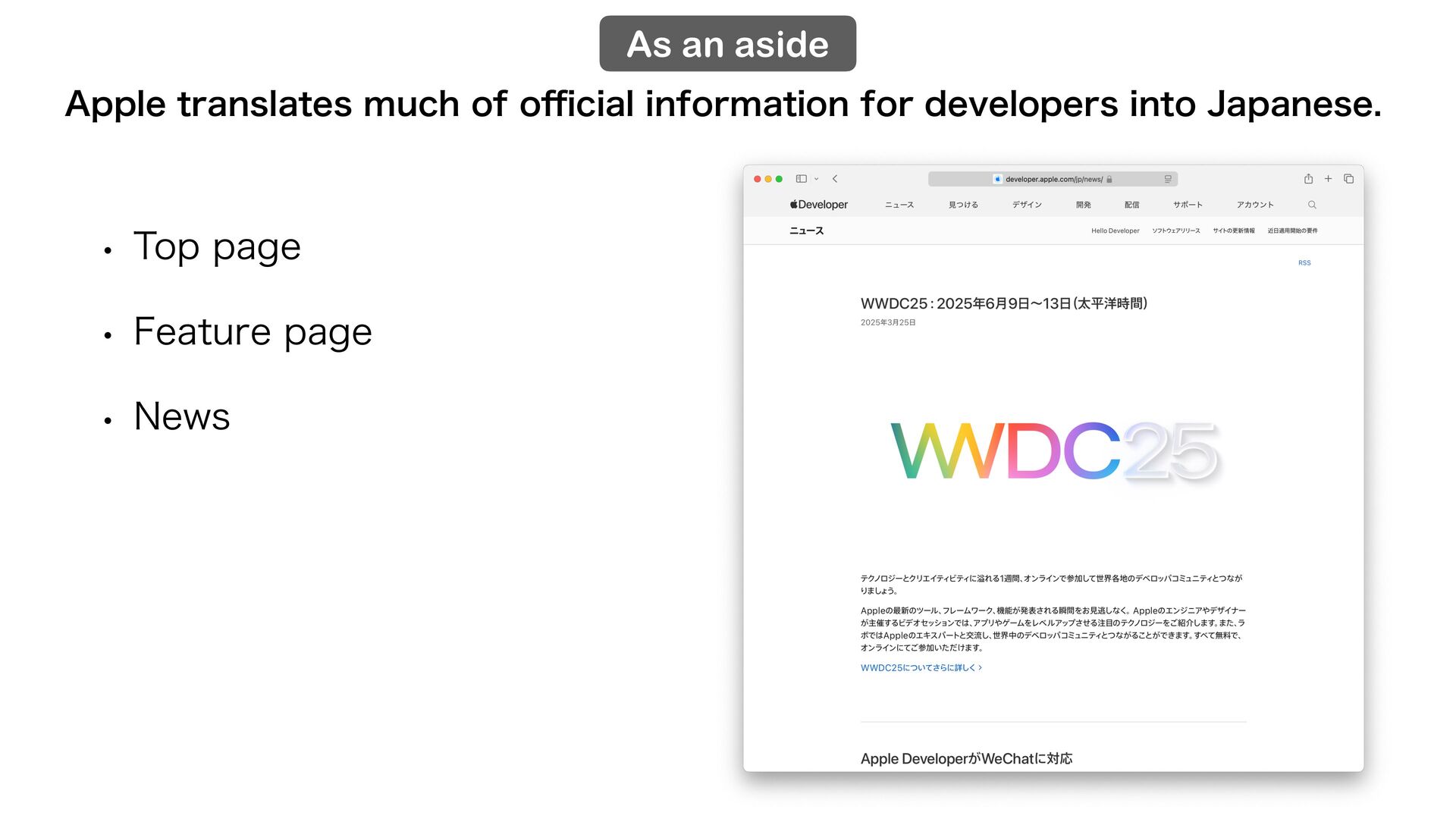Open the Hello Developer sub-navigation link
This screenshot has width=1456, height=819.
click(x=1115, y=231)
